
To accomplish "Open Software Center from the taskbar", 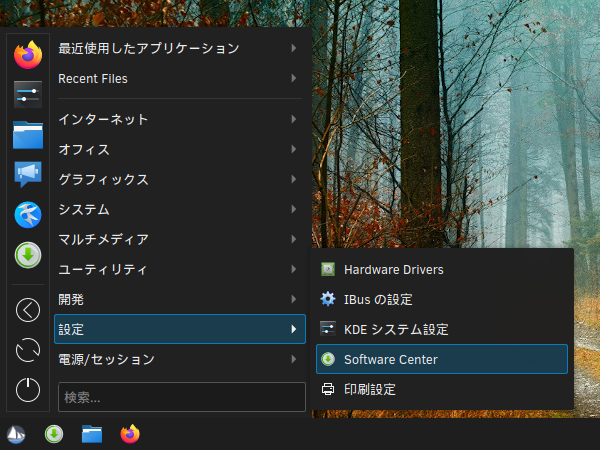I will click(x=54, y=434).
